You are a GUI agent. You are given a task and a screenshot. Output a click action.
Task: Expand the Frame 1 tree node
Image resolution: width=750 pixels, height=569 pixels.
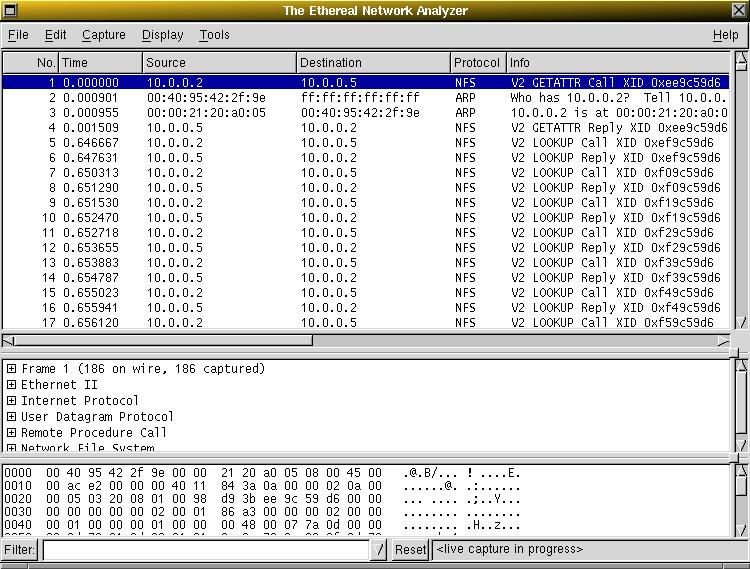tap(11, 369)
